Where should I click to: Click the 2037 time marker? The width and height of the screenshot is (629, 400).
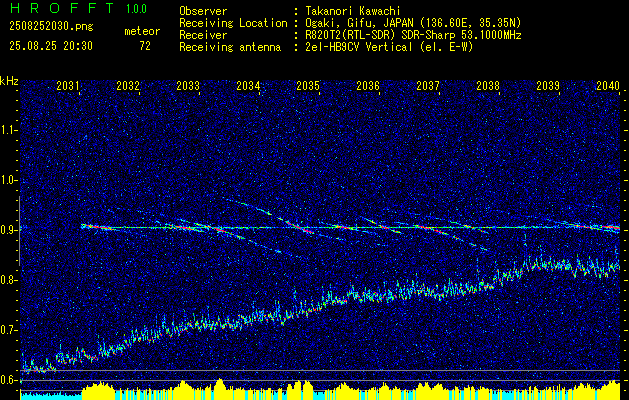click(428, 86)
